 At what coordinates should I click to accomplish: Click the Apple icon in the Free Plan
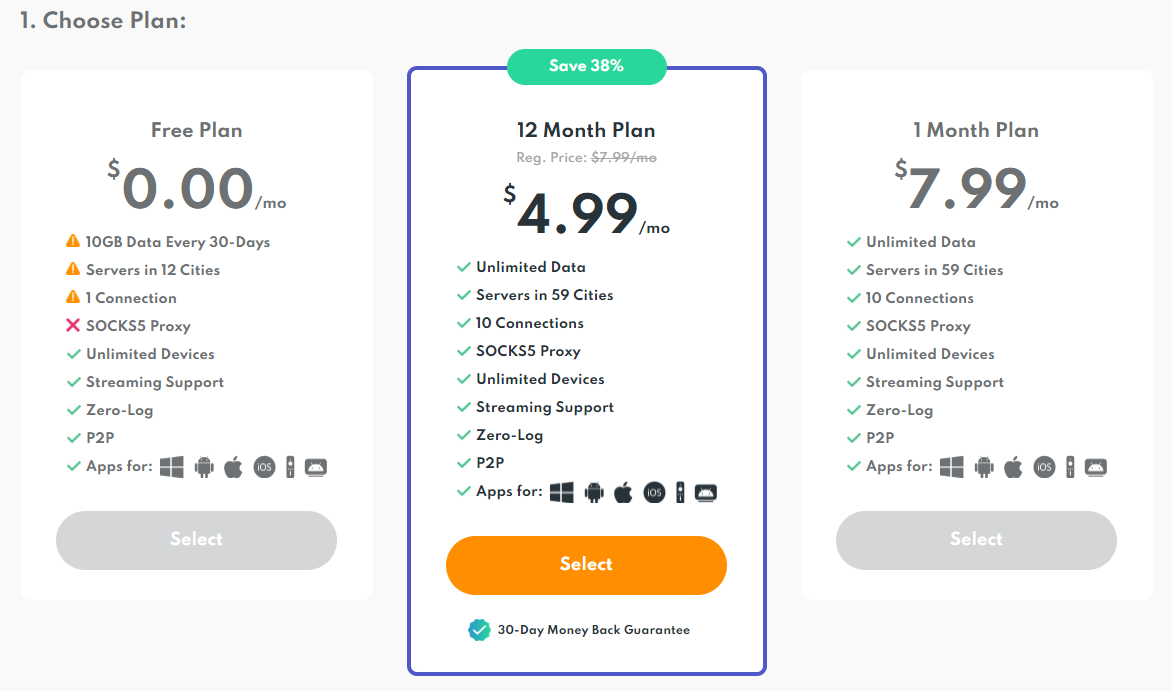click(x=233, y=467)
